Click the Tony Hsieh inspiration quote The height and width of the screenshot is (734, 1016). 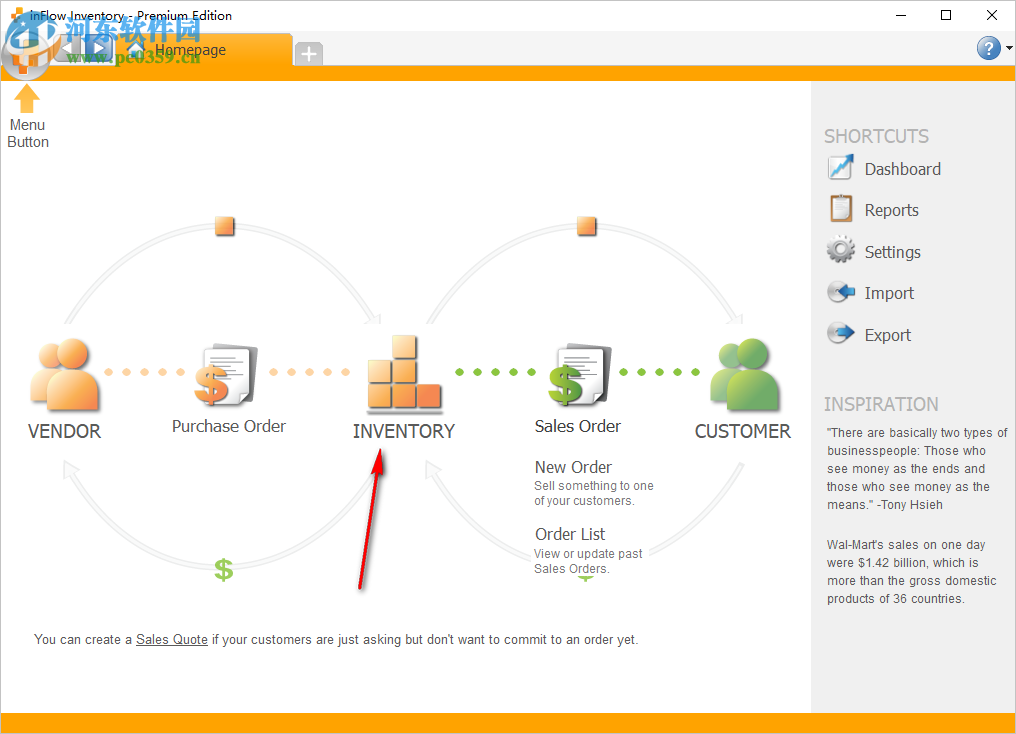[916, 468]
